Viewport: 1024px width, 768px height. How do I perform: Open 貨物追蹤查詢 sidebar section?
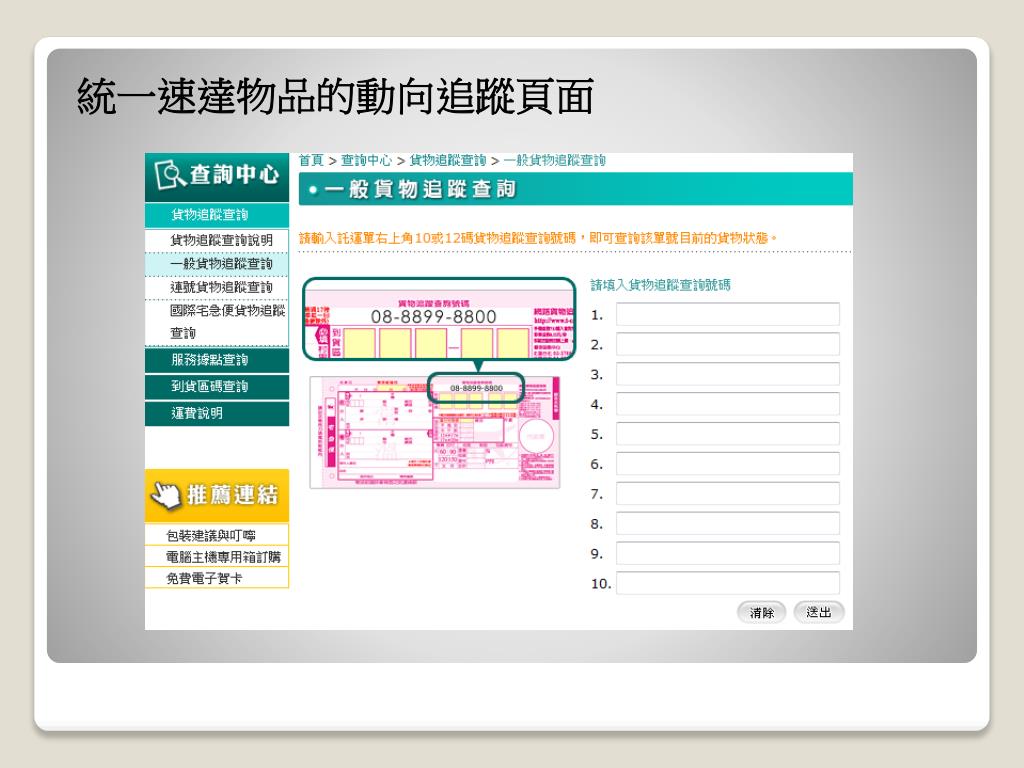pos(217,215)
